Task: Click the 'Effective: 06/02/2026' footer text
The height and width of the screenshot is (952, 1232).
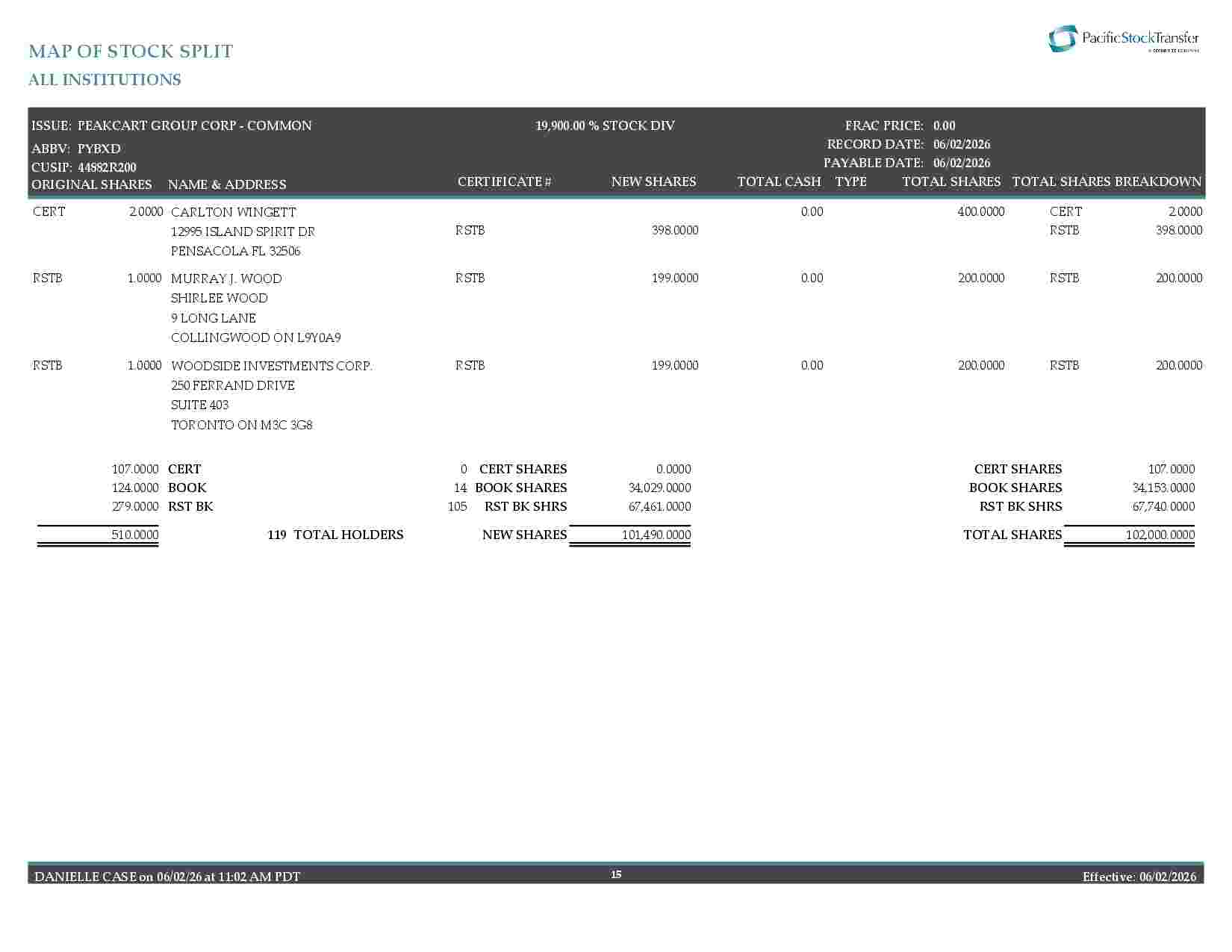Action: pyautogui.click(x=1139, y=876)
